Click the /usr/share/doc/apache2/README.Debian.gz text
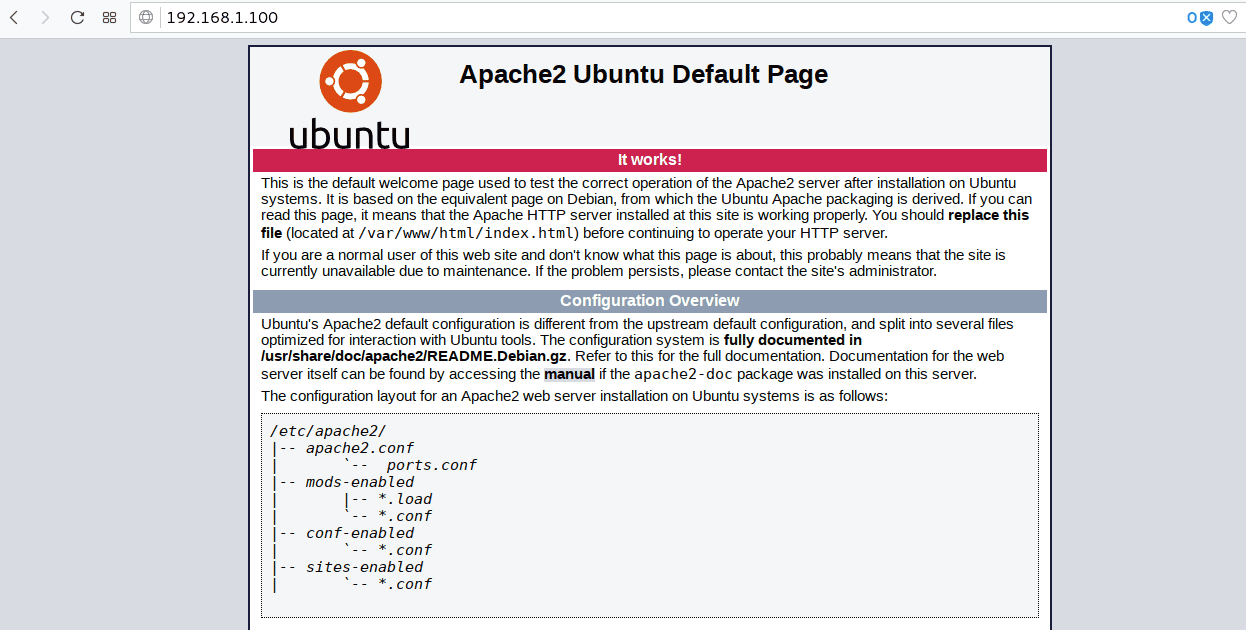 tap(415, 356)
